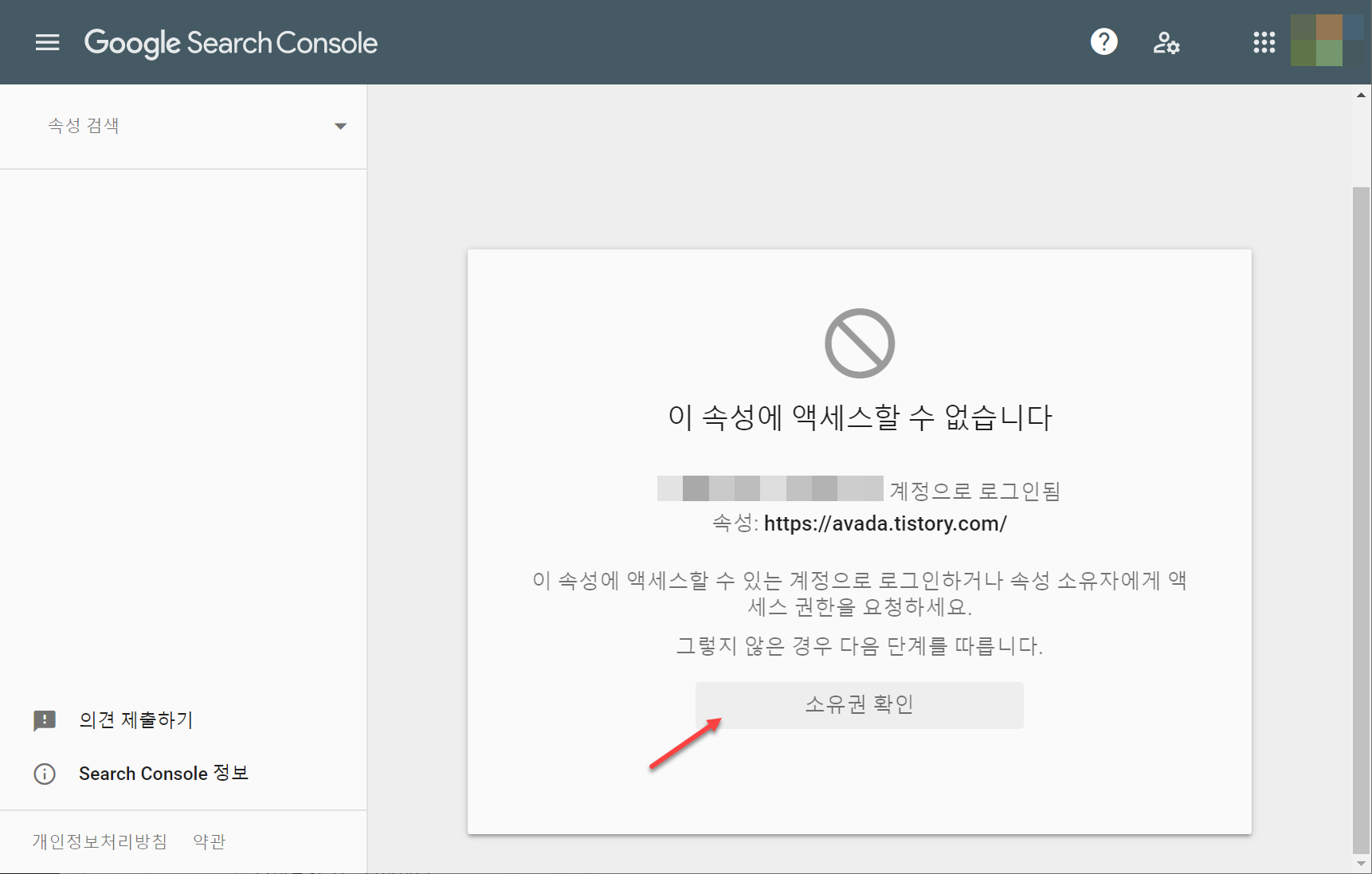Click the Search Console 정보 info icon
The width and height of the screenshot is (1372, 874).
(45, 774)
